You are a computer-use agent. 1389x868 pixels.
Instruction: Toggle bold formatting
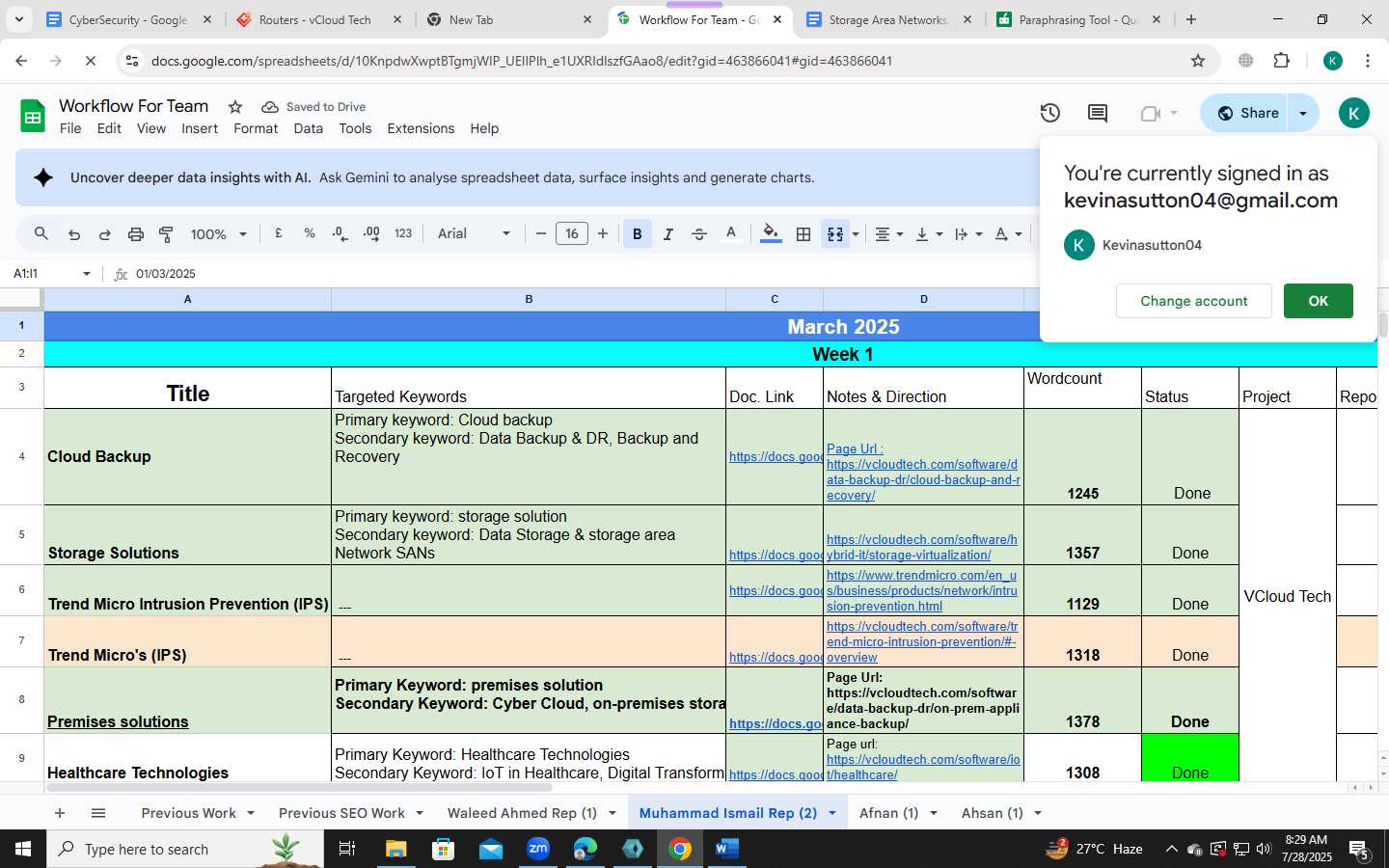(x=637, y=233)
